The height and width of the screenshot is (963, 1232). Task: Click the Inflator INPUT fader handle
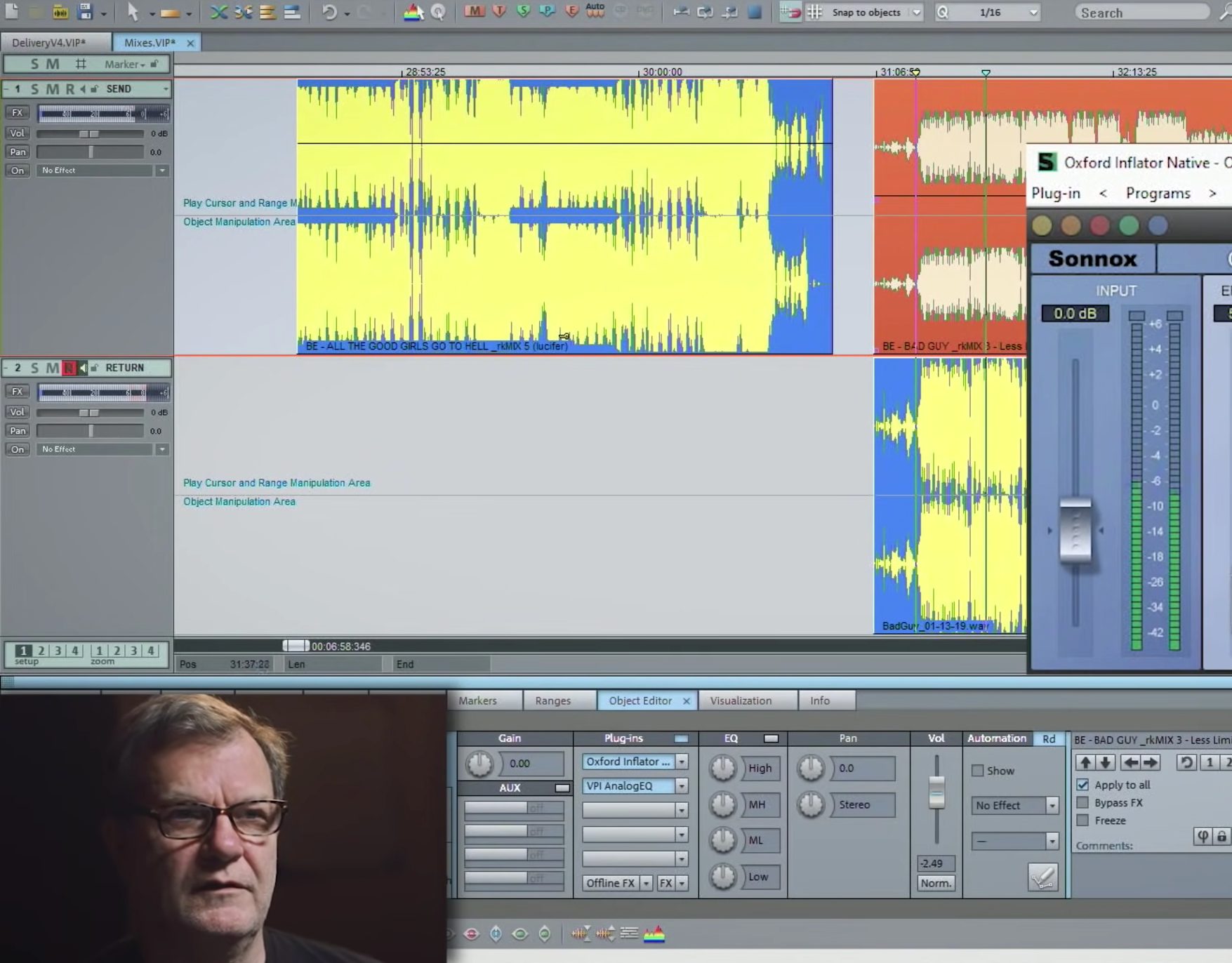point(1075,530)
